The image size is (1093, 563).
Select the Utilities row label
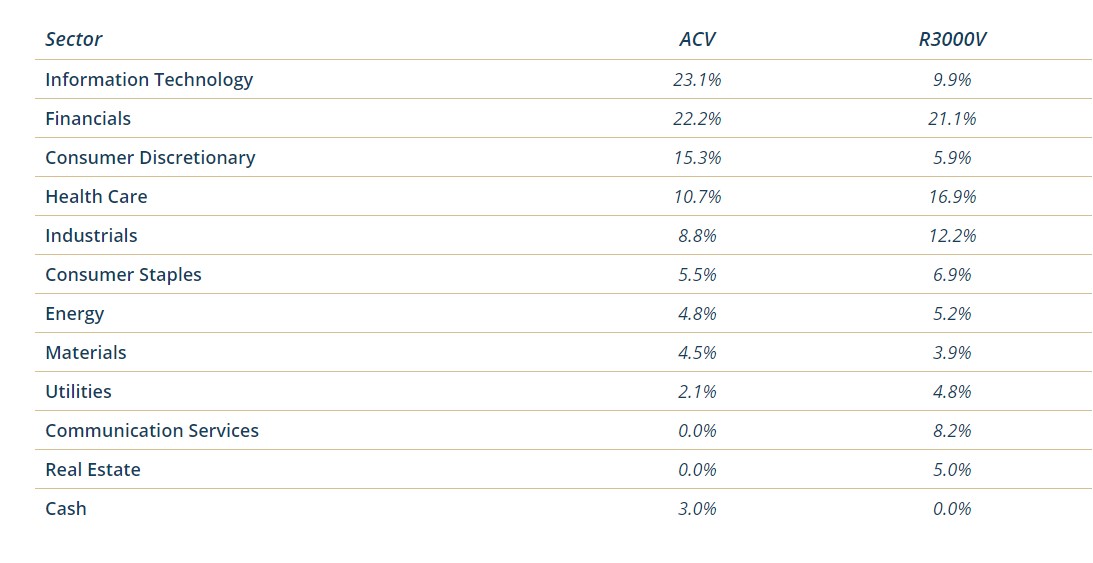78,391
